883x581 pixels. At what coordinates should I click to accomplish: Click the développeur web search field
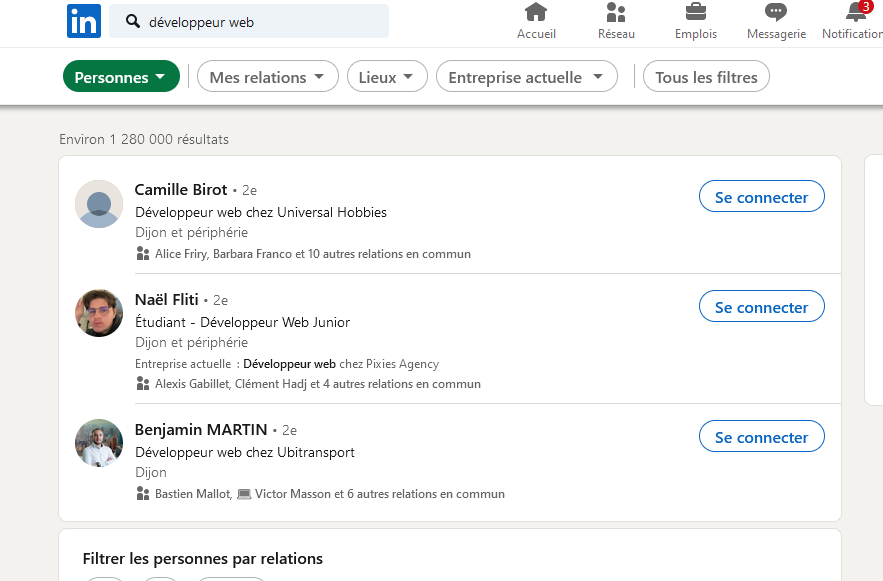click(249, 21)
